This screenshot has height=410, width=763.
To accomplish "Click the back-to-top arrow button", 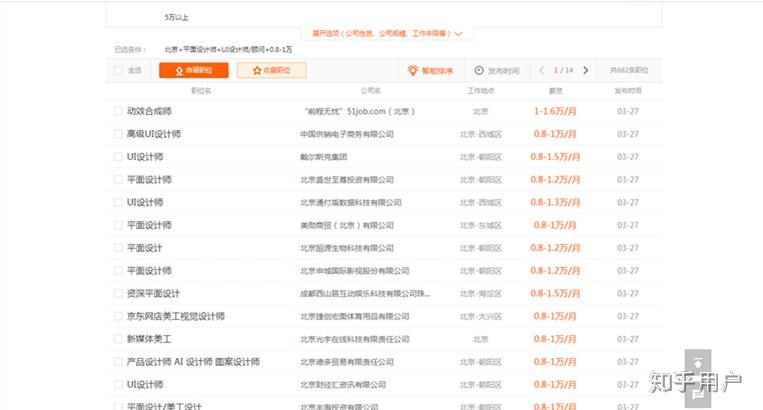I will click(x=698, y=362).
